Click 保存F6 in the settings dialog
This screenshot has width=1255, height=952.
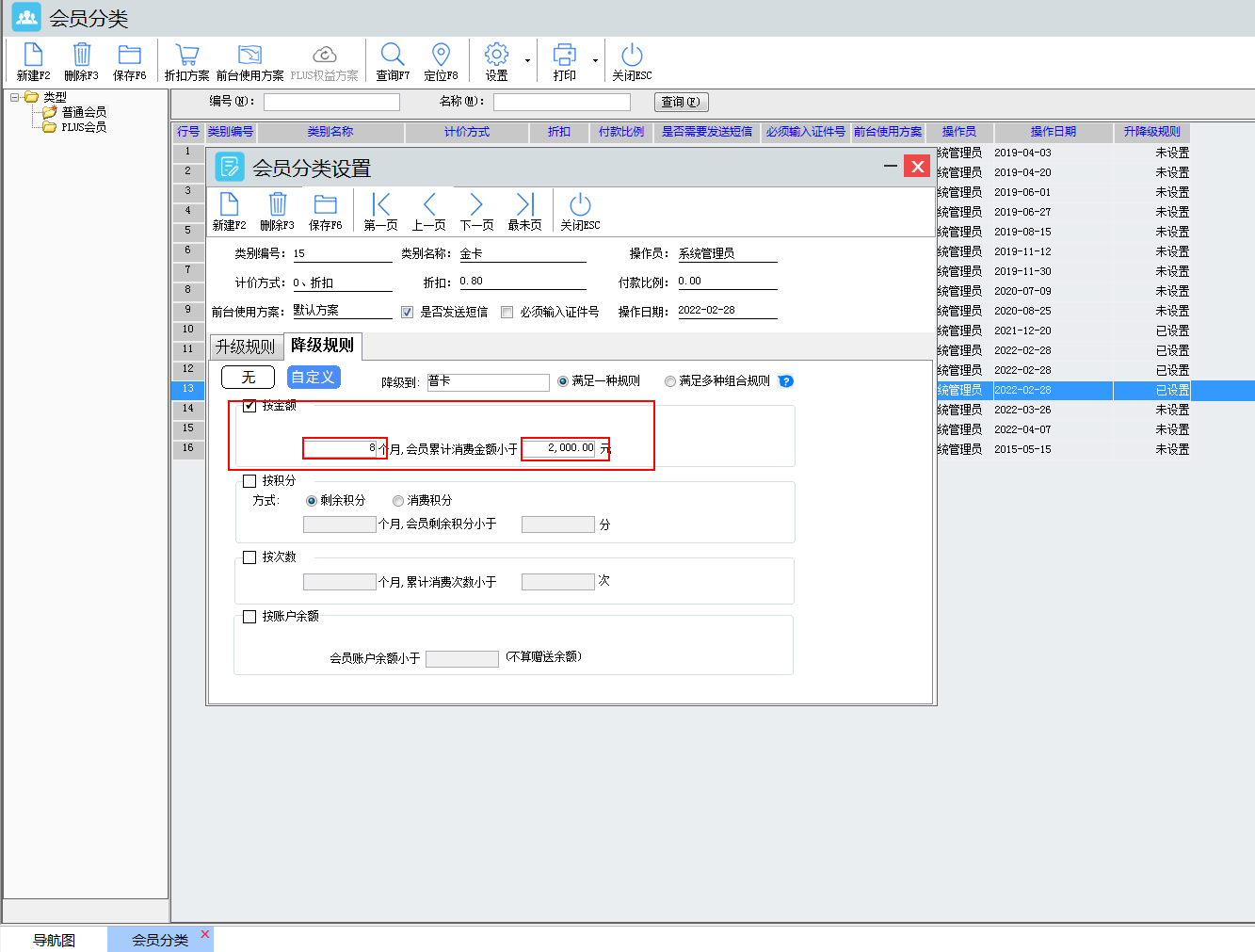click(325, 205)
